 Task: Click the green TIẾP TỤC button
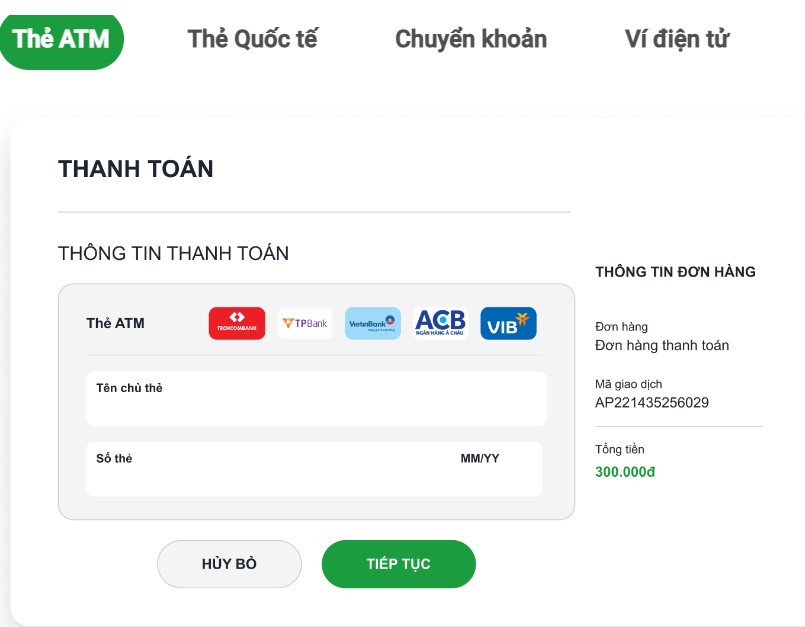[399, 564]
